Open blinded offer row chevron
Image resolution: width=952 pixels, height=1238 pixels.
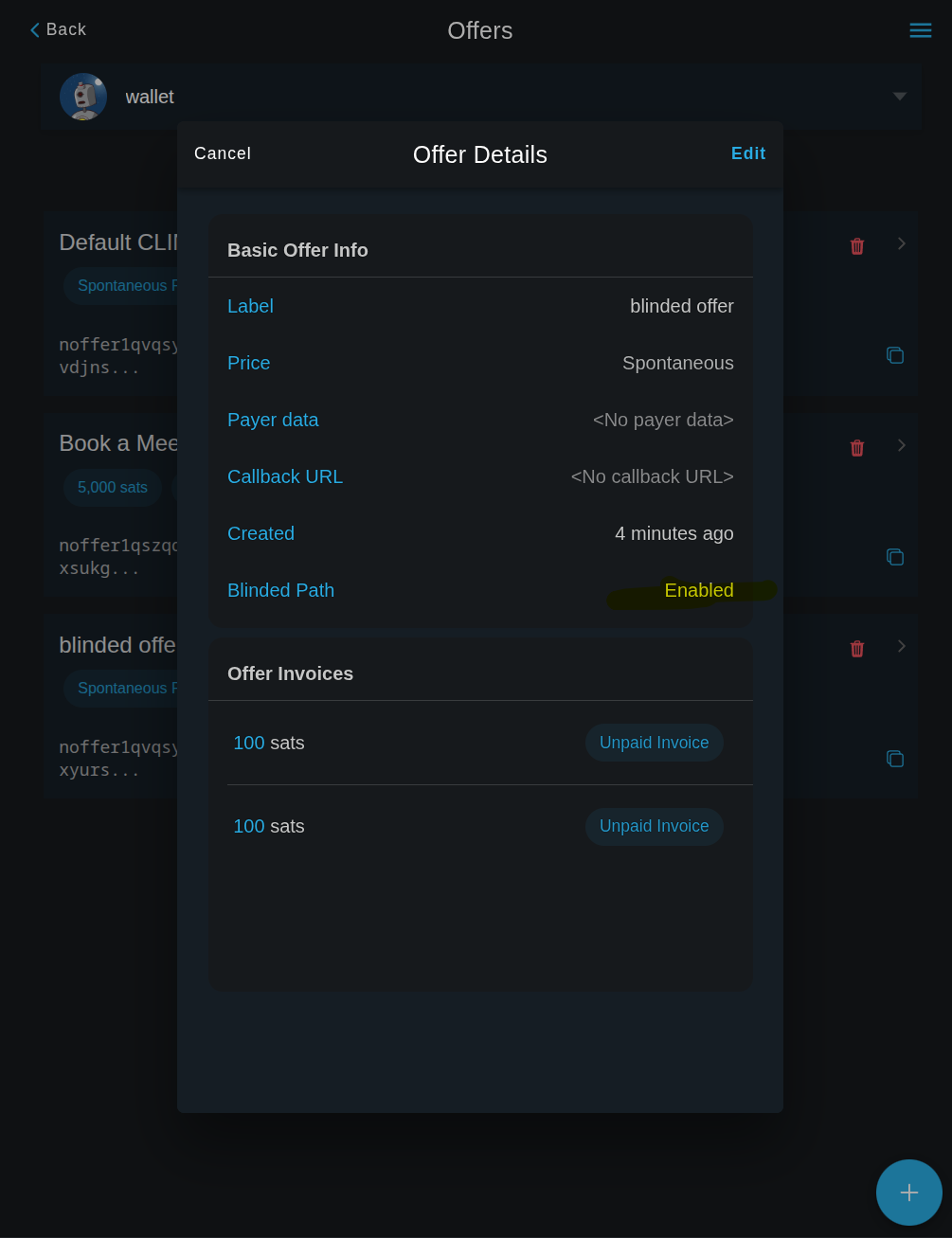pos(902,646)
